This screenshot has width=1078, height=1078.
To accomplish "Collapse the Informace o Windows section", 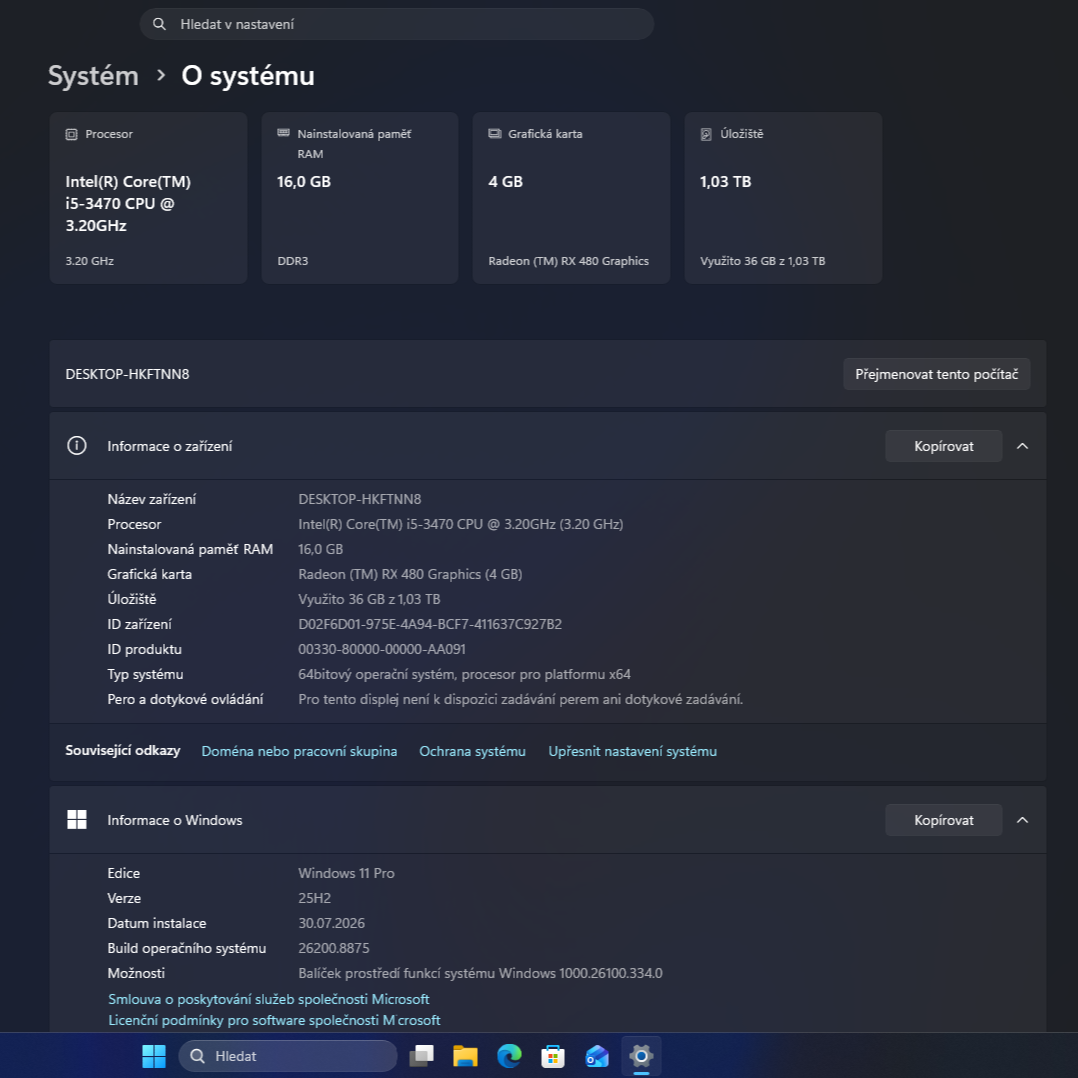I will point(1022,820).
